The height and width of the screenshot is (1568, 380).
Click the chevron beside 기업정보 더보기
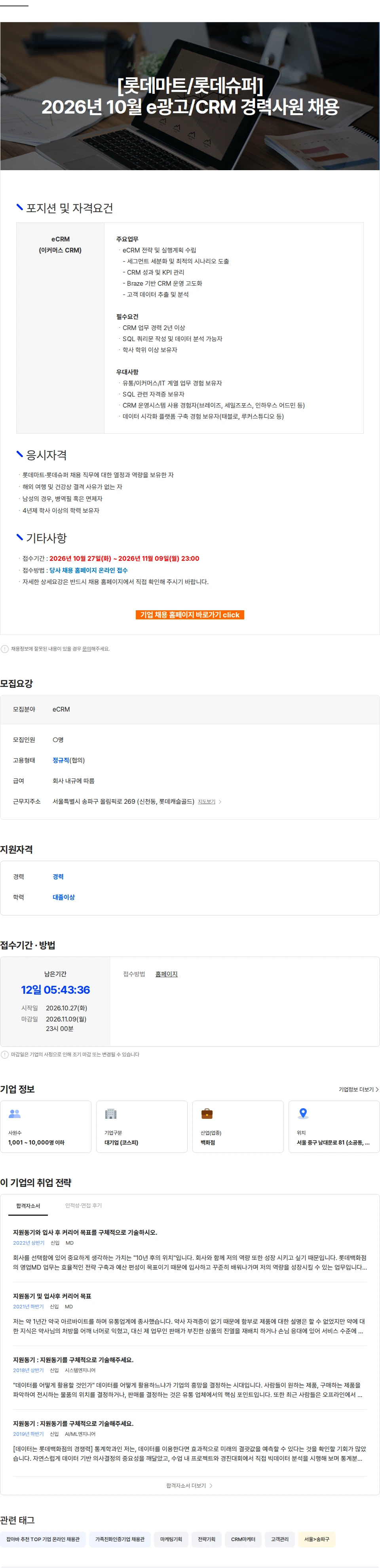click(x=377, y=1090)
